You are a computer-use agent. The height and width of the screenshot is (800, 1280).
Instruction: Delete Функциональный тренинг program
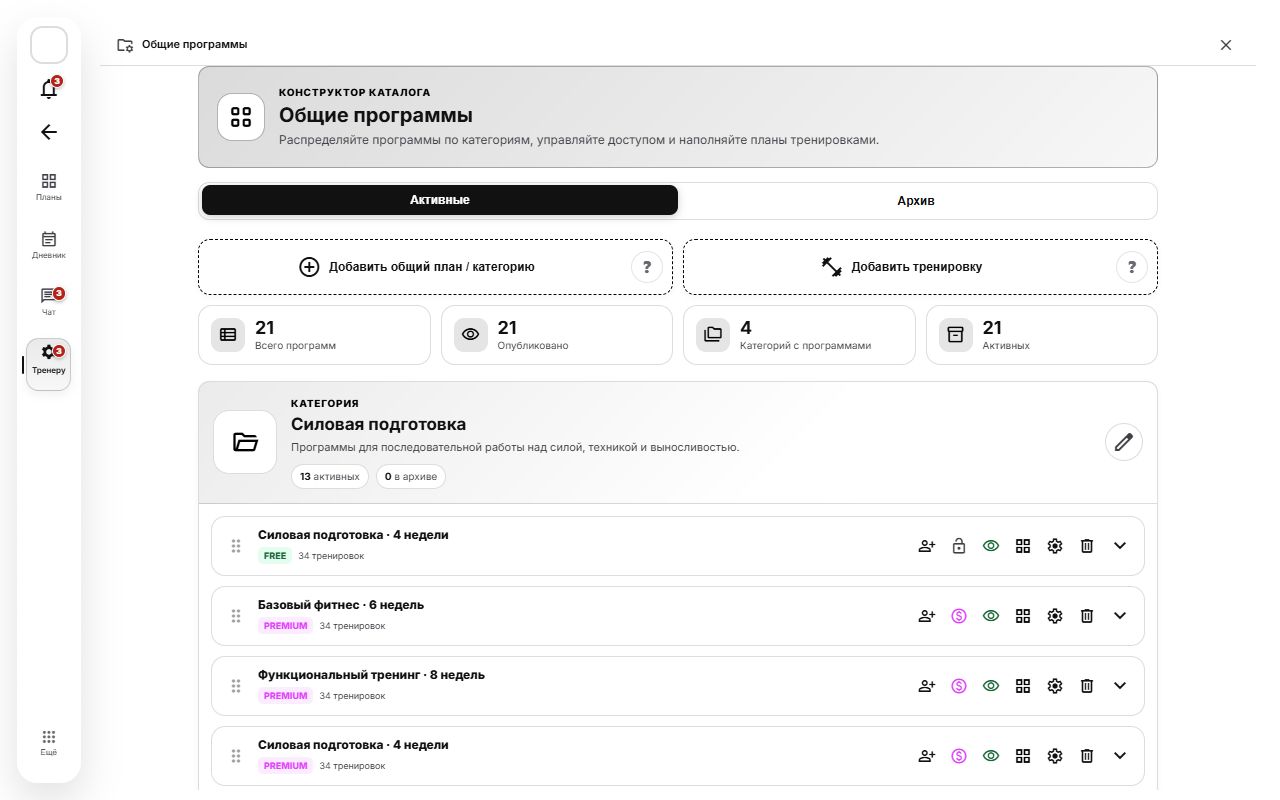[1087, 686]
